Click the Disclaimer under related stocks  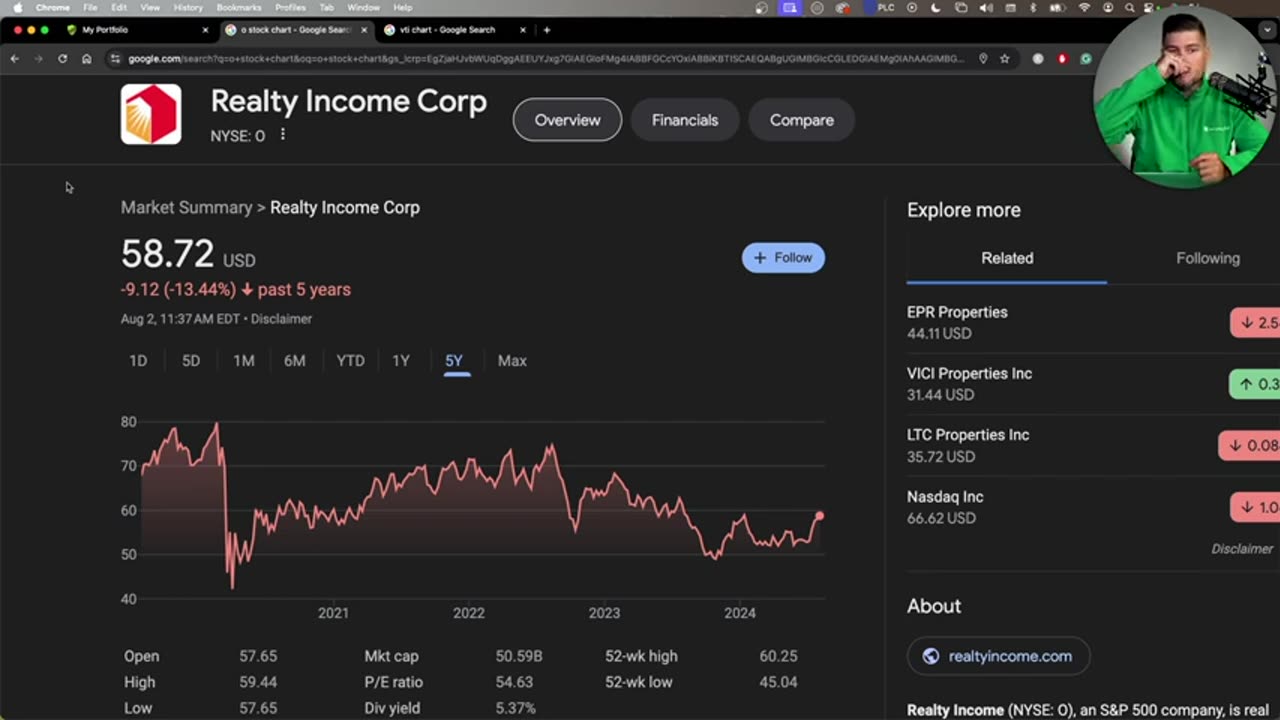1242,549
